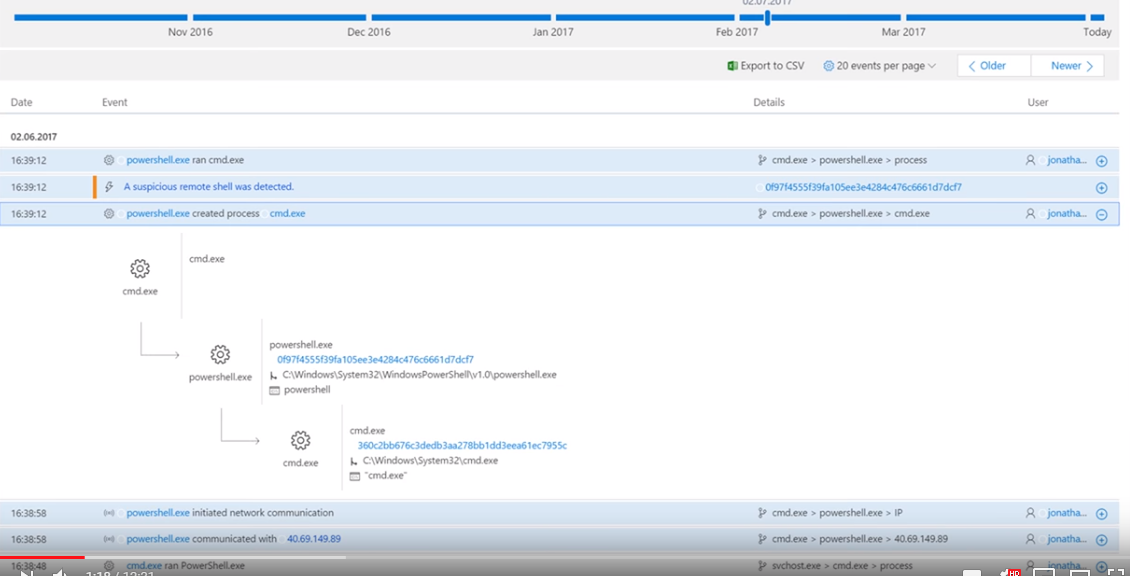Expand the 'powershell.exe ran cmd.exe' event row
The width and height of the screenshot is (1130, 576).
[x=1101, y=161]
